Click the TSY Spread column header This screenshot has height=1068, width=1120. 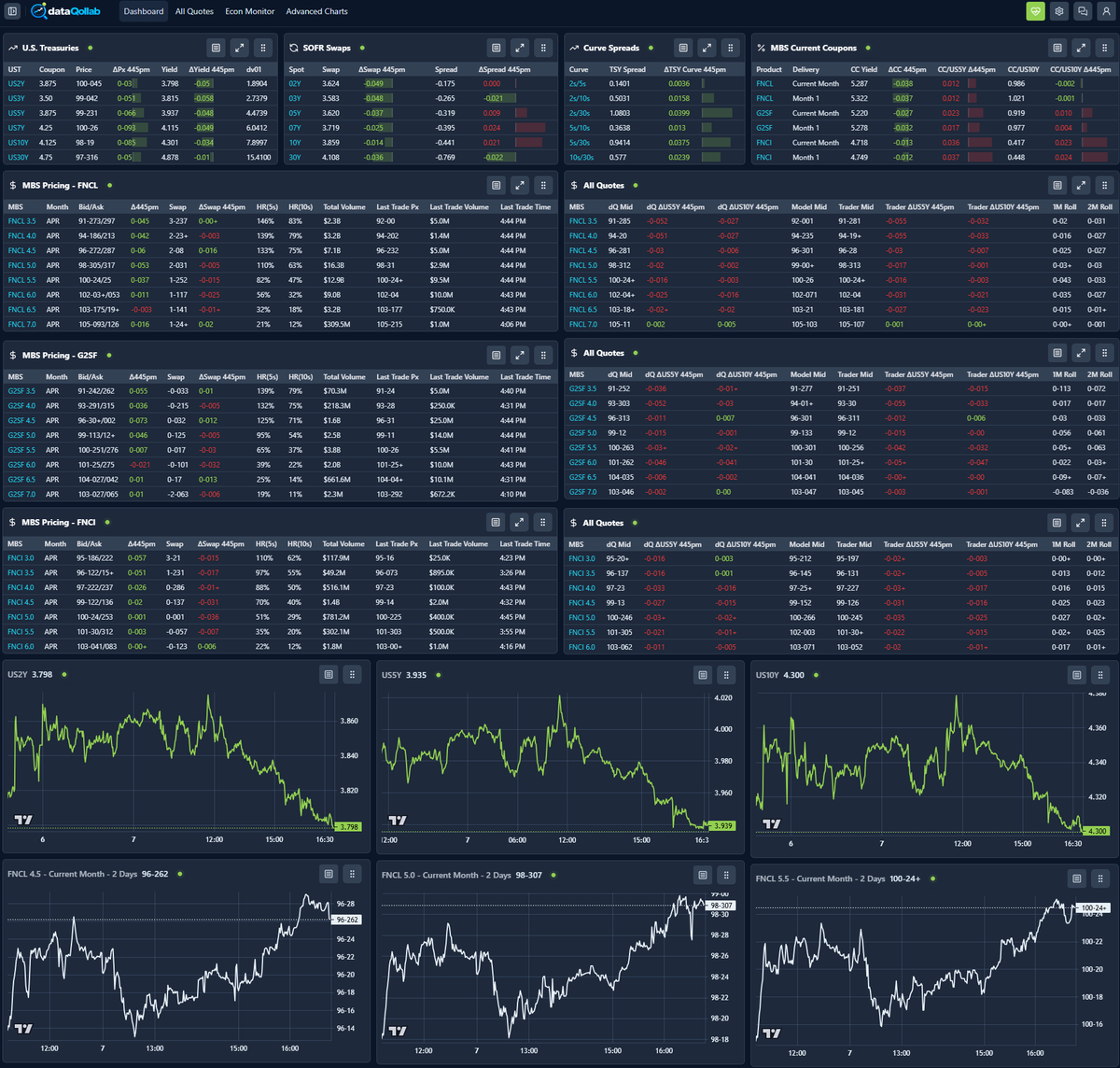pos(627,69)
